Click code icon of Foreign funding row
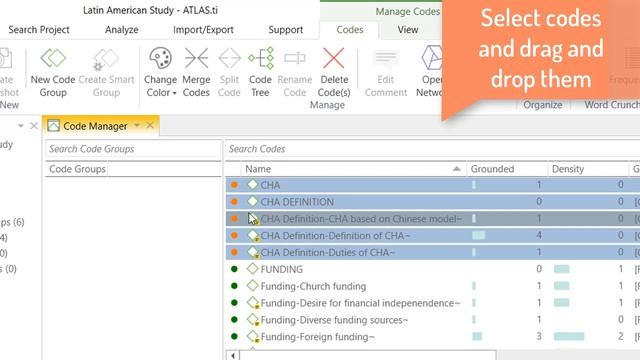 coord(253,336)
